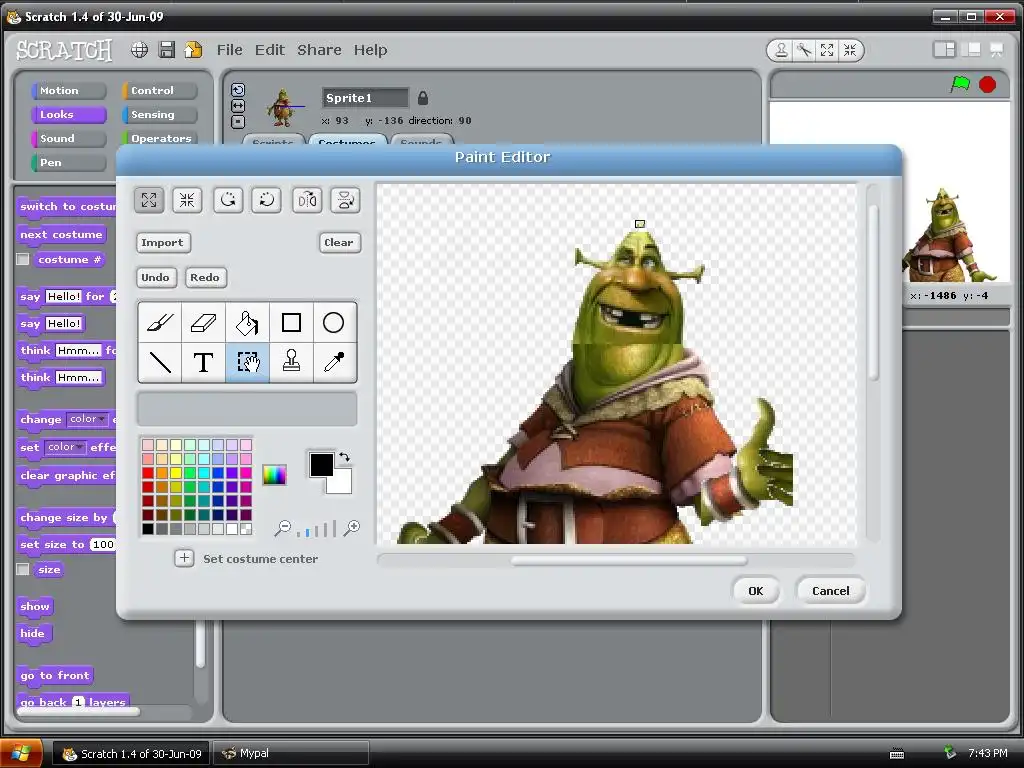Screen dimensions: 1024x768
Task: Click the scissors delete toolbar icon
Action: pos(804,50)
